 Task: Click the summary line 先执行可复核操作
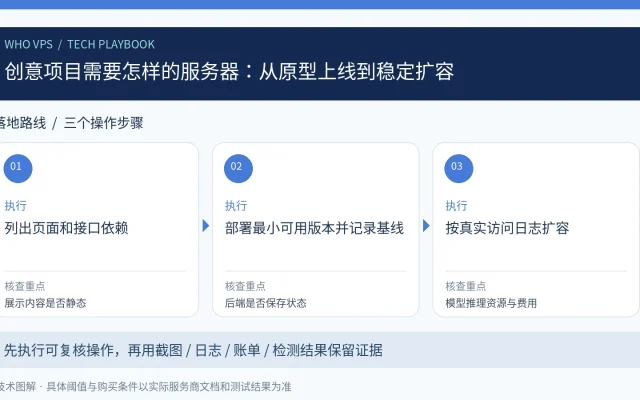pyautogui.click(x=193, y=350)
